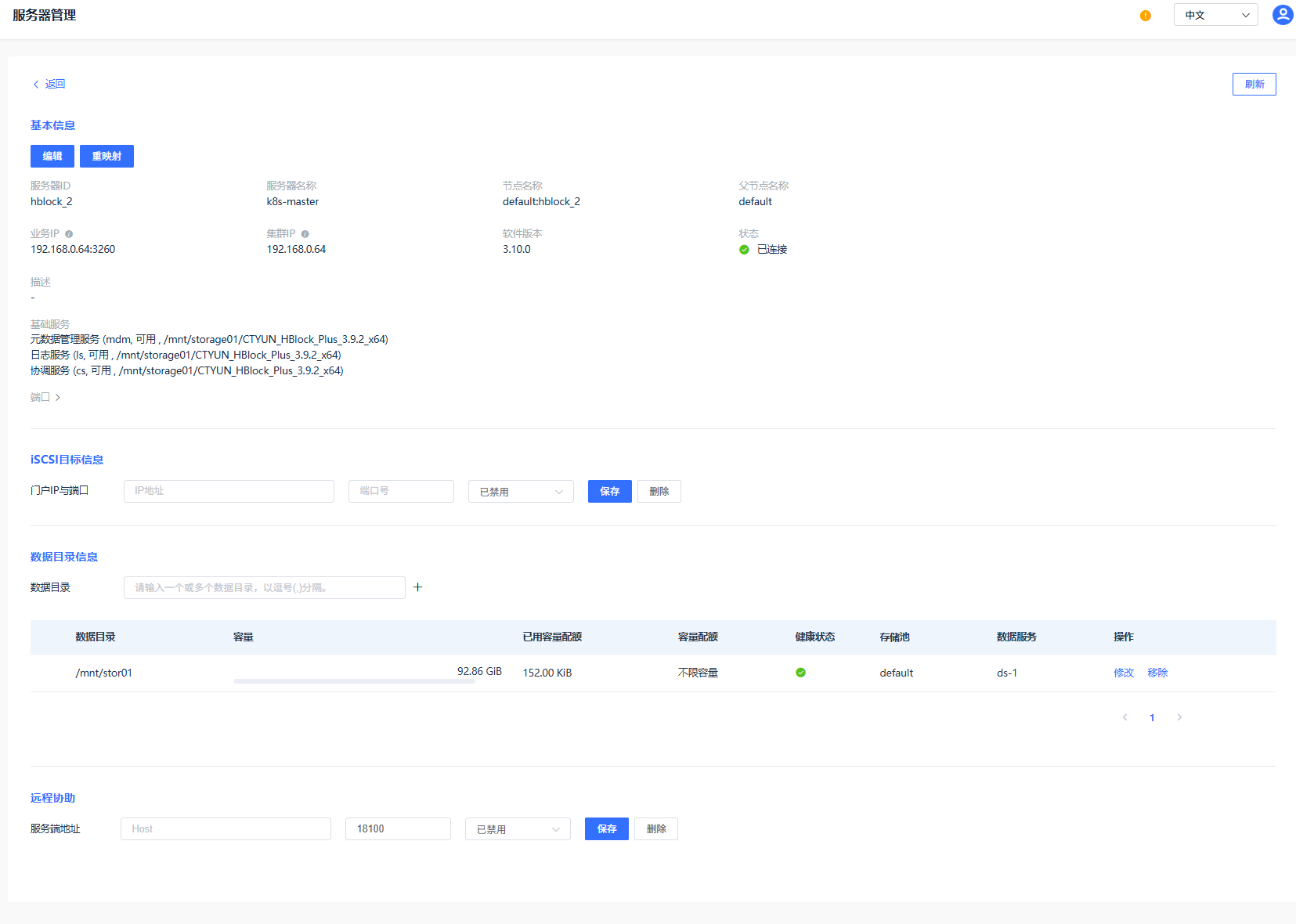1296x924 pixels.
Task: Click the 编辑 button in basic info
Action: 52,157
